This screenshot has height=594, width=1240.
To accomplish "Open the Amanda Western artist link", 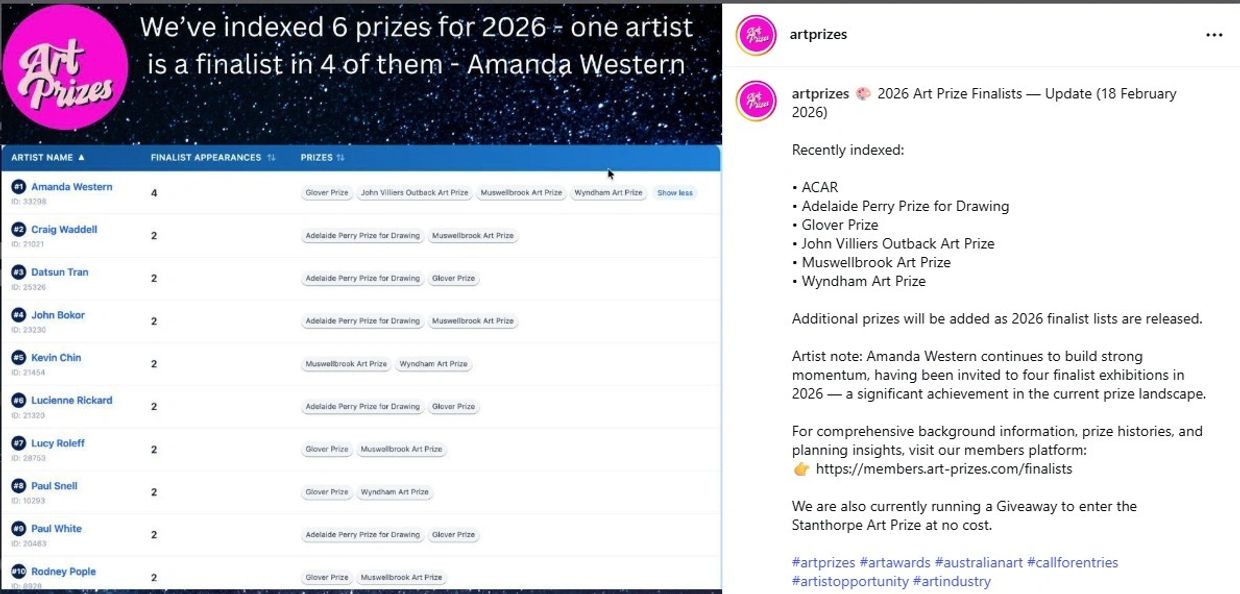I will coord(71,187).
